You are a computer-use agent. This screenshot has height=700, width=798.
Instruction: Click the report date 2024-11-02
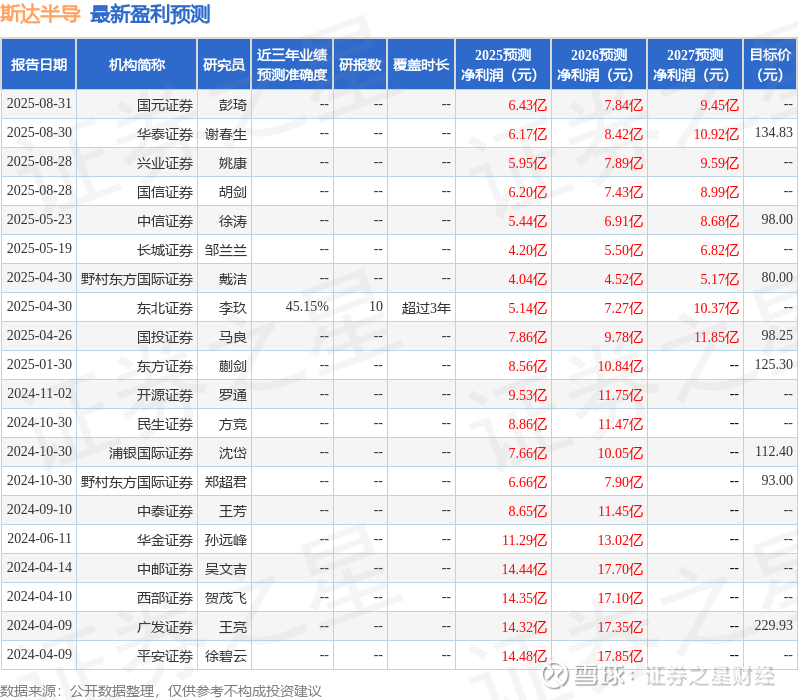tap(39, 394)
